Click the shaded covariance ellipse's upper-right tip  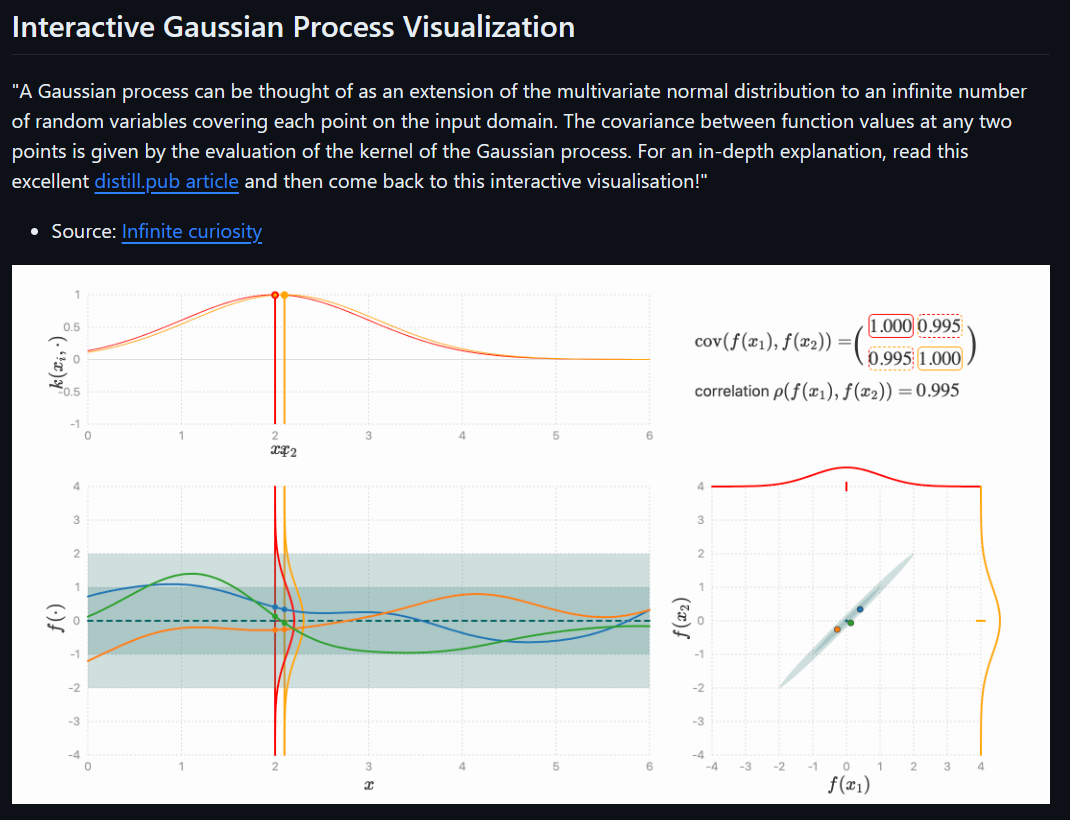(912, 555)
